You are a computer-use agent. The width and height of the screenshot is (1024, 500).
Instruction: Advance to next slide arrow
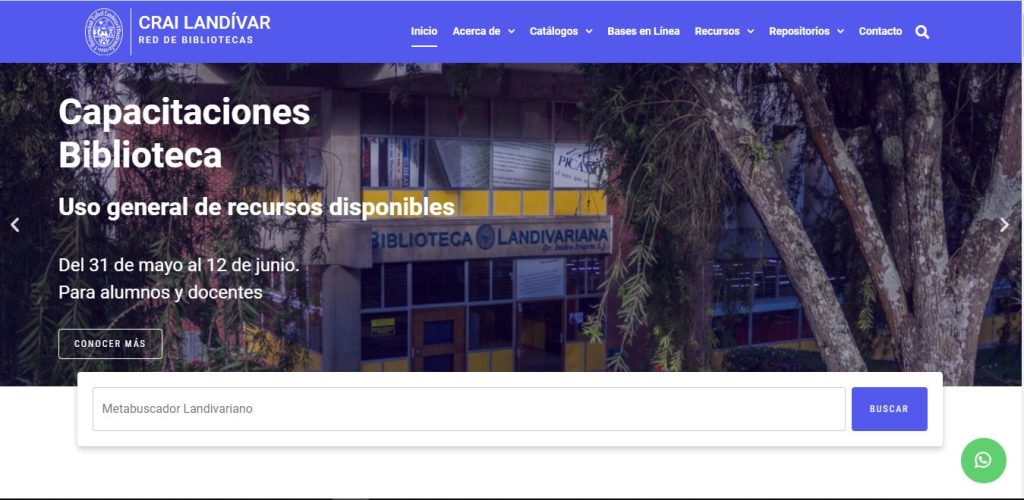pos(1004,225)
